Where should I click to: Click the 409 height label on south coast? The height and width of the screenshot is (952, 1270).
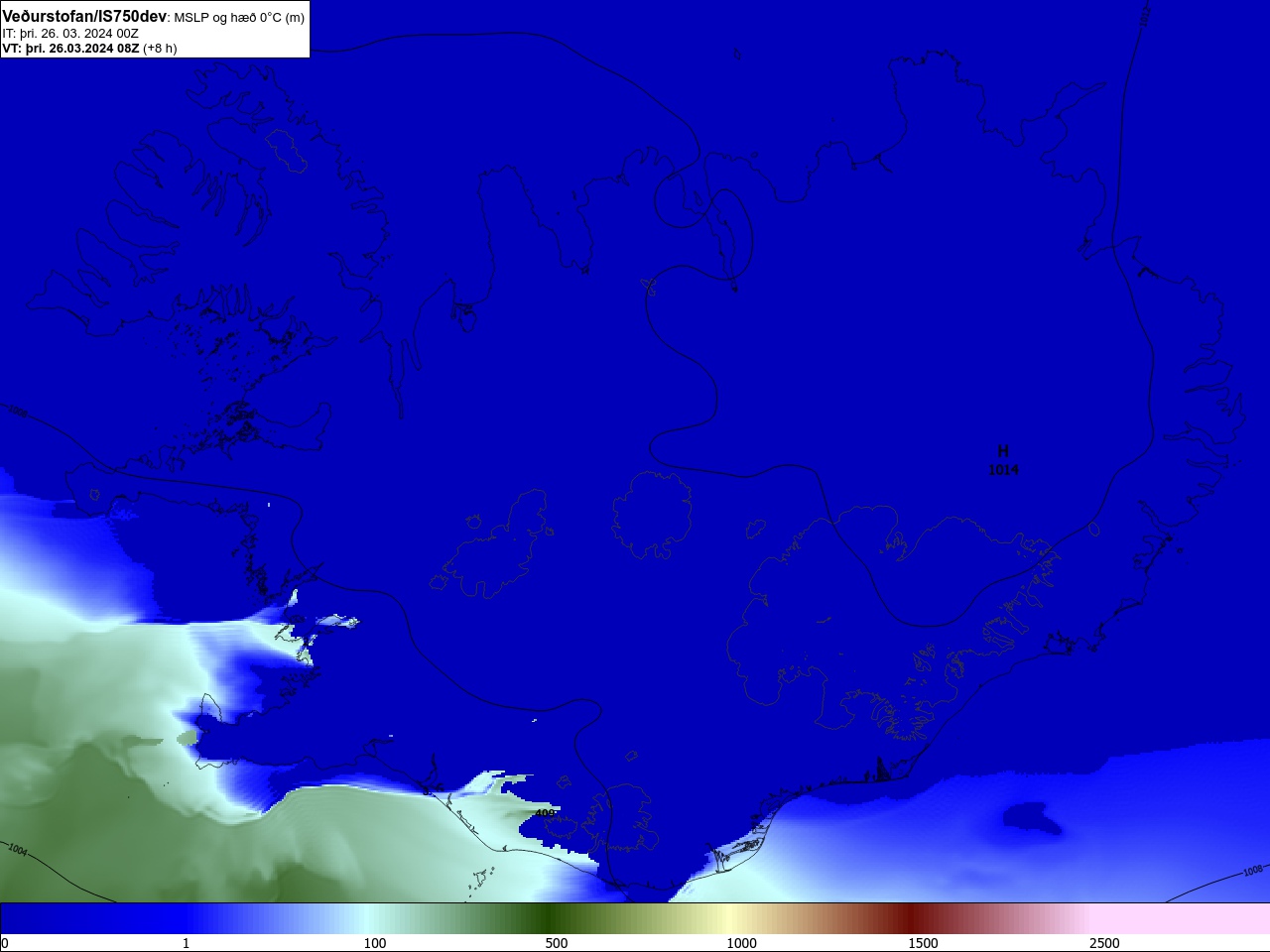coord(545,813)
